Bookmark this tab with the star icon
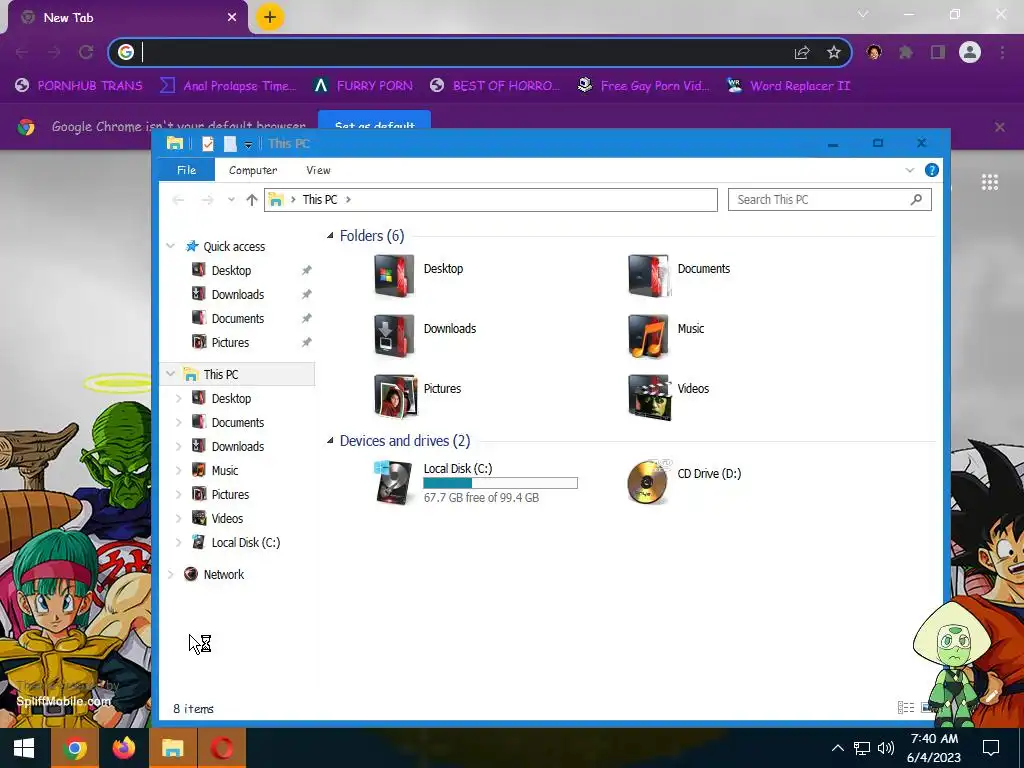1024x768 pixels. tap(833, 52)
